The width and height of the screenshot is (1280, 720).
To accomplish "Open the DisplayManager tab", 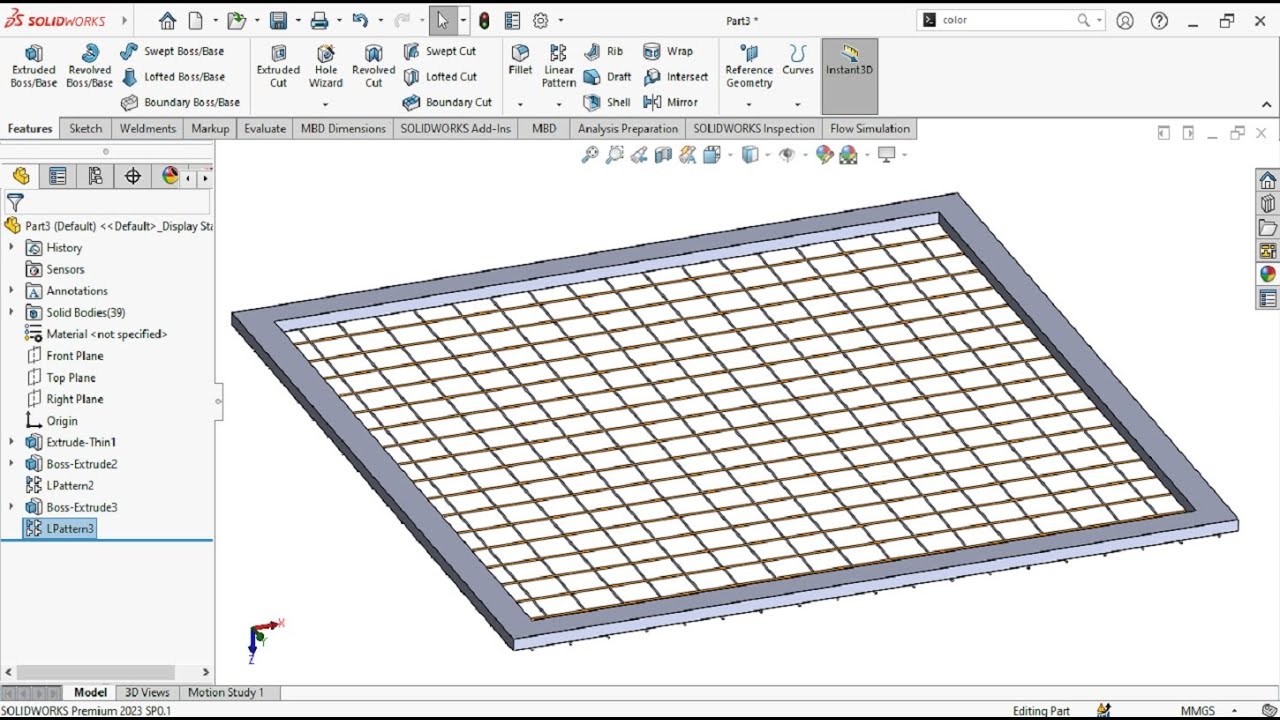I will click(169, 176).
